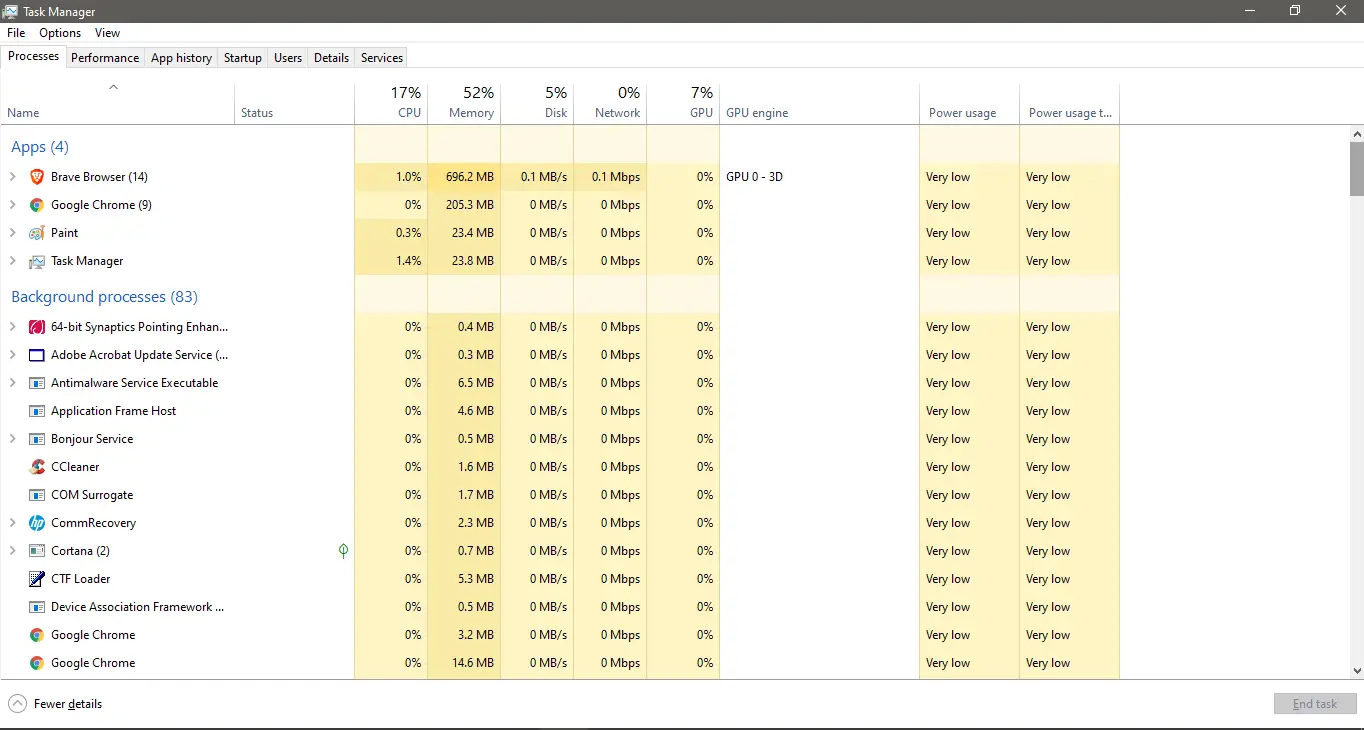Click the Fewer details up-arrow circle icon
Screen dimensions: 1364x730
pyautogui.click(x=17, y=704)
